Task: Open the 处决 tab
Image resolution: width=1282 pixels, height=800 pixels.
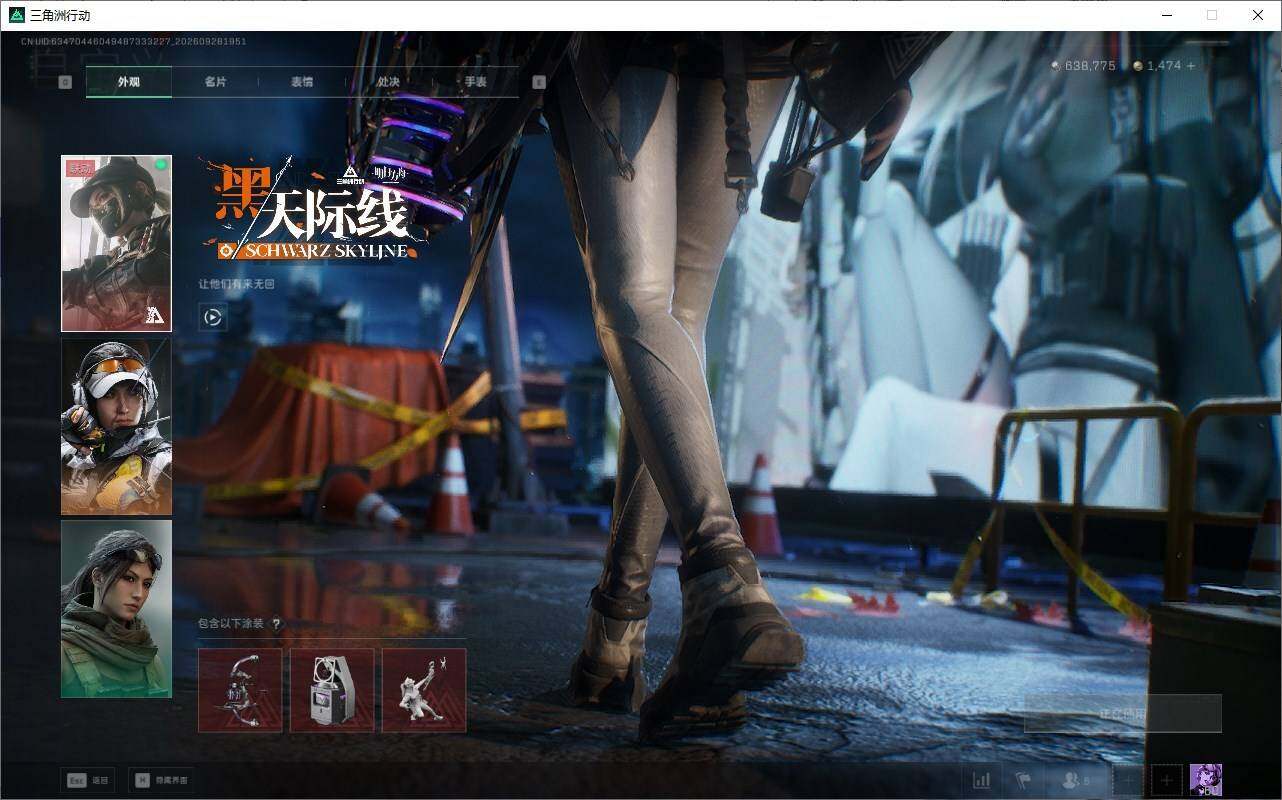Action: [x=389, y=82]
